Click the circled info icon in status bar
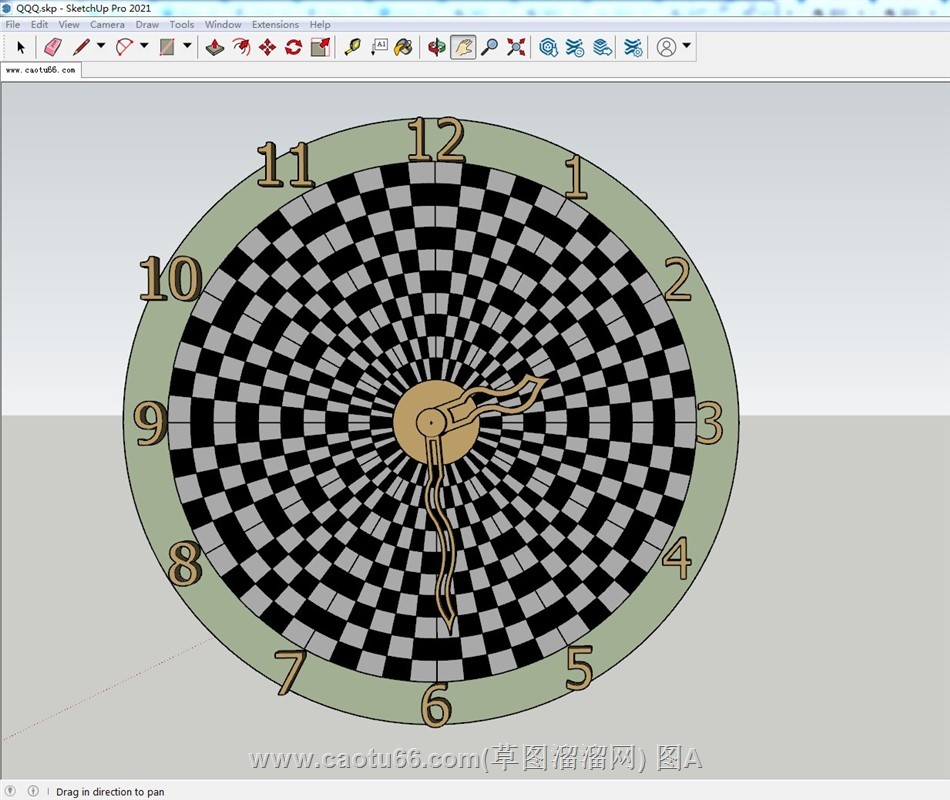 [33, 791]
